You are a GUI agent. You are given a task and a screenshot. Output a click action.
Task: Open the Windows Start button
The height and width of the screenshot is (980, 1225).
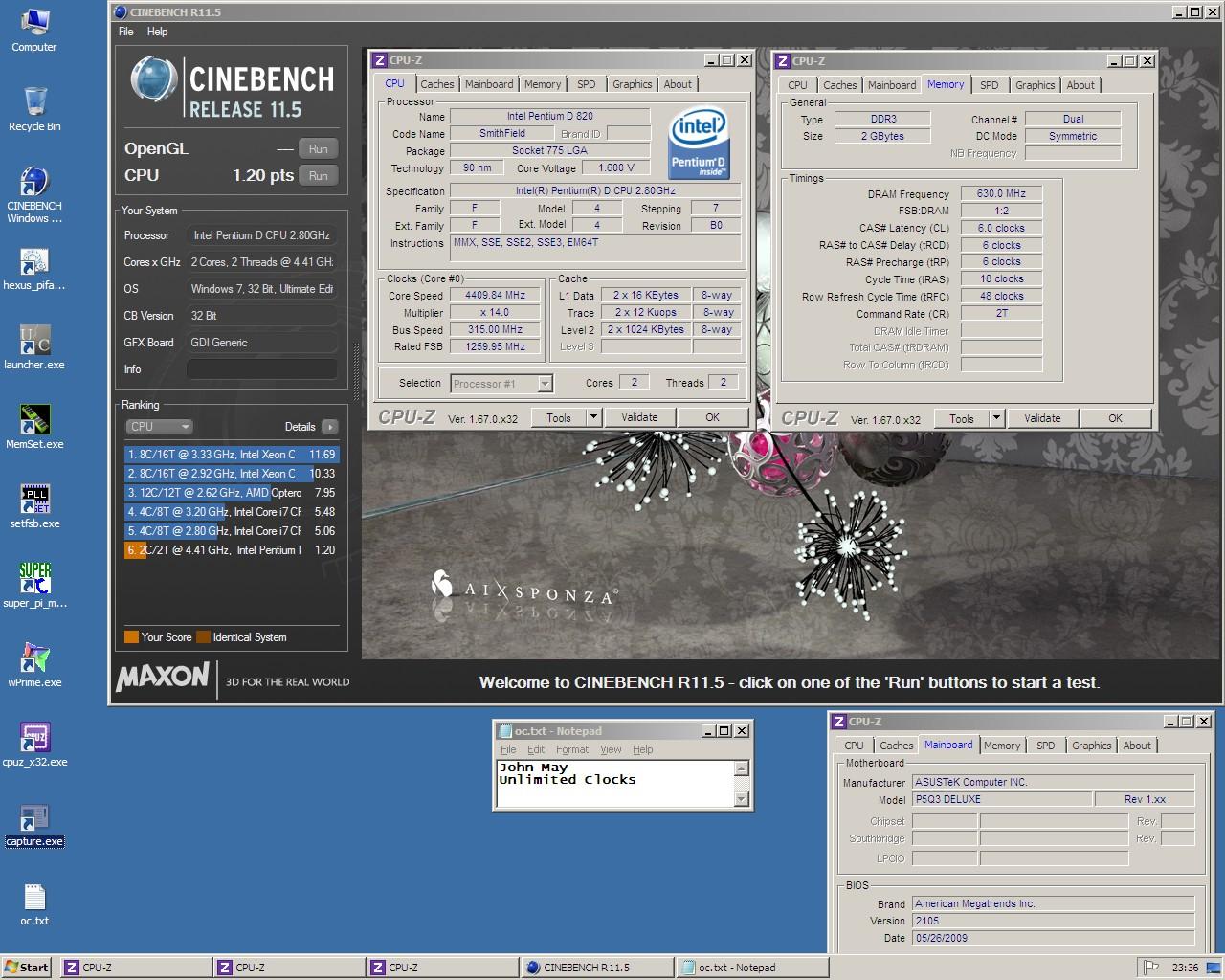click(27, 968)
